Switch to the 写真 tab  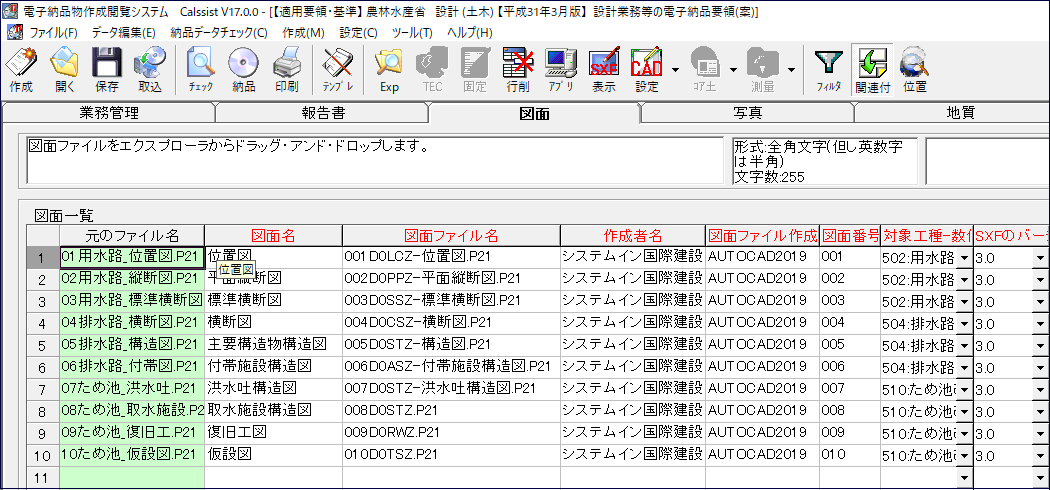pyautogui.click(x=748, y=113)
